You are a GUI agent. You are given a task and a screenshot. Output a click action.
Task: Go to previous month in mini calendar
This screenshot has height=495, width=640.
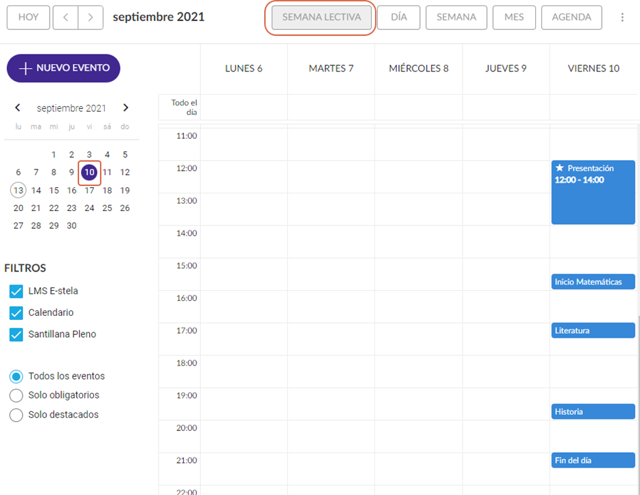[17, 108]
